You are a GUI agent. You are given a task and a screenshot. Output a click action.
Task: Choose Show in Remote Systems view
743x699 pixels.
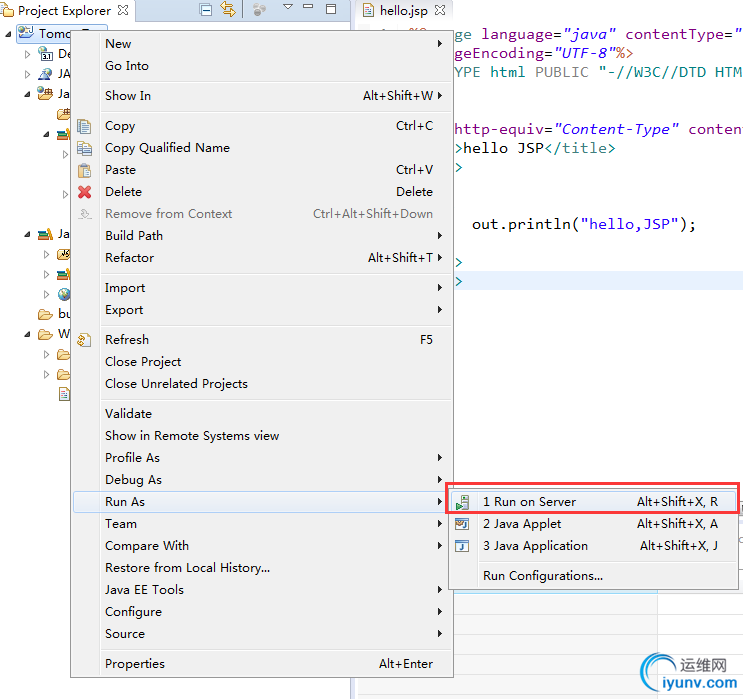point(263,436)
